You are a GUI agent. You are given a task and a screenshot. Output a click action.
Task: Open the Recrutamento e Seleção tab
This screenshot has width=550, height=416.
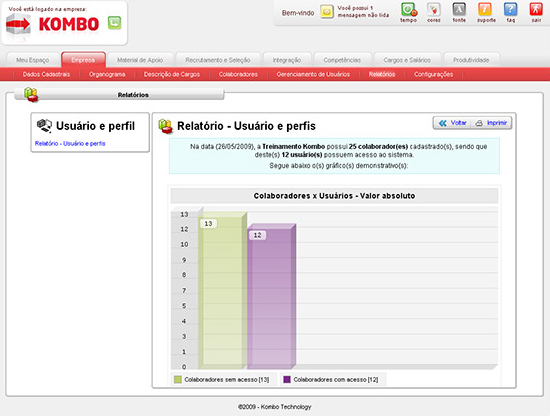click(218, 60)
